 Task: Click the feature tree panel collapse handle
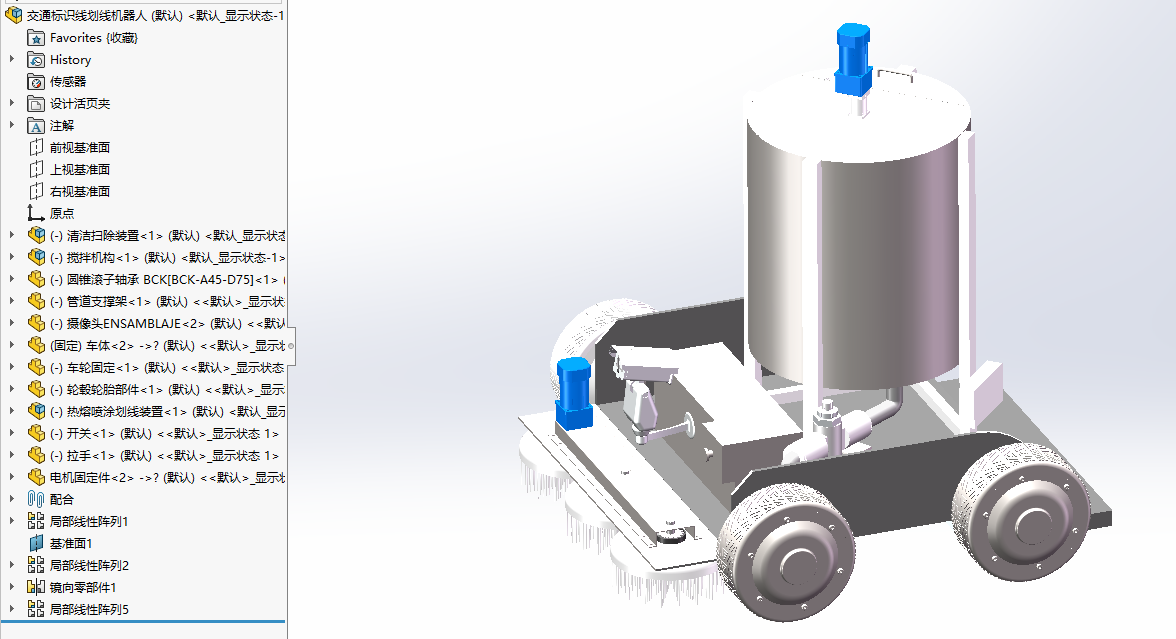pyautogui.click(x=291, y=346)
